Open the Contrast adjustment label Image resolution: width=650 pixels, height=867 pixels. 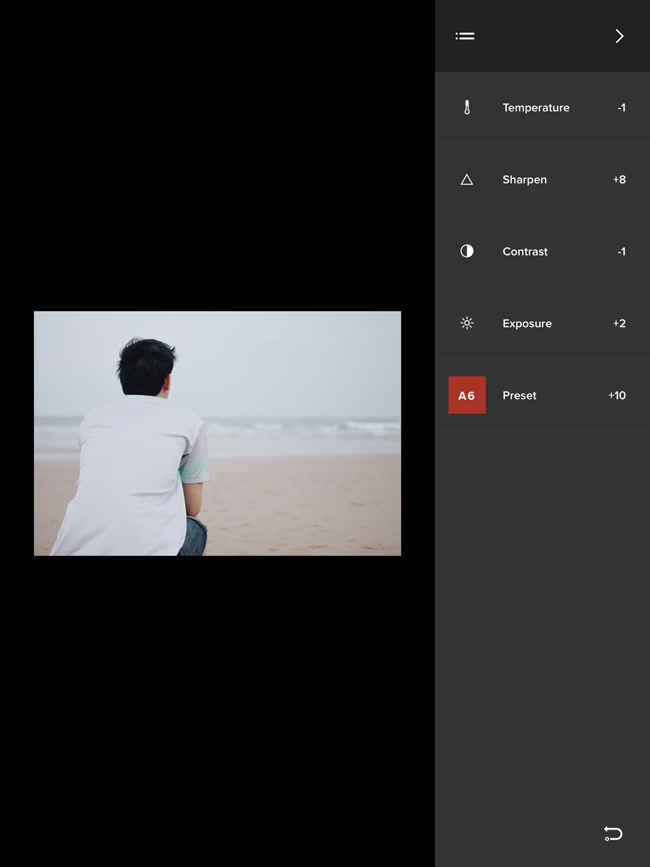pos(525,252)
